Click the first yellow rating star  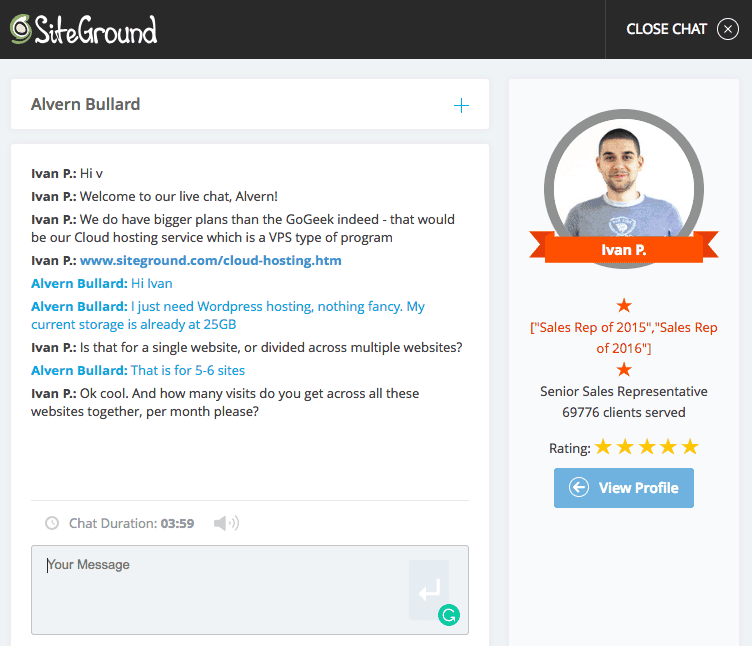click(x=603, y=447)
